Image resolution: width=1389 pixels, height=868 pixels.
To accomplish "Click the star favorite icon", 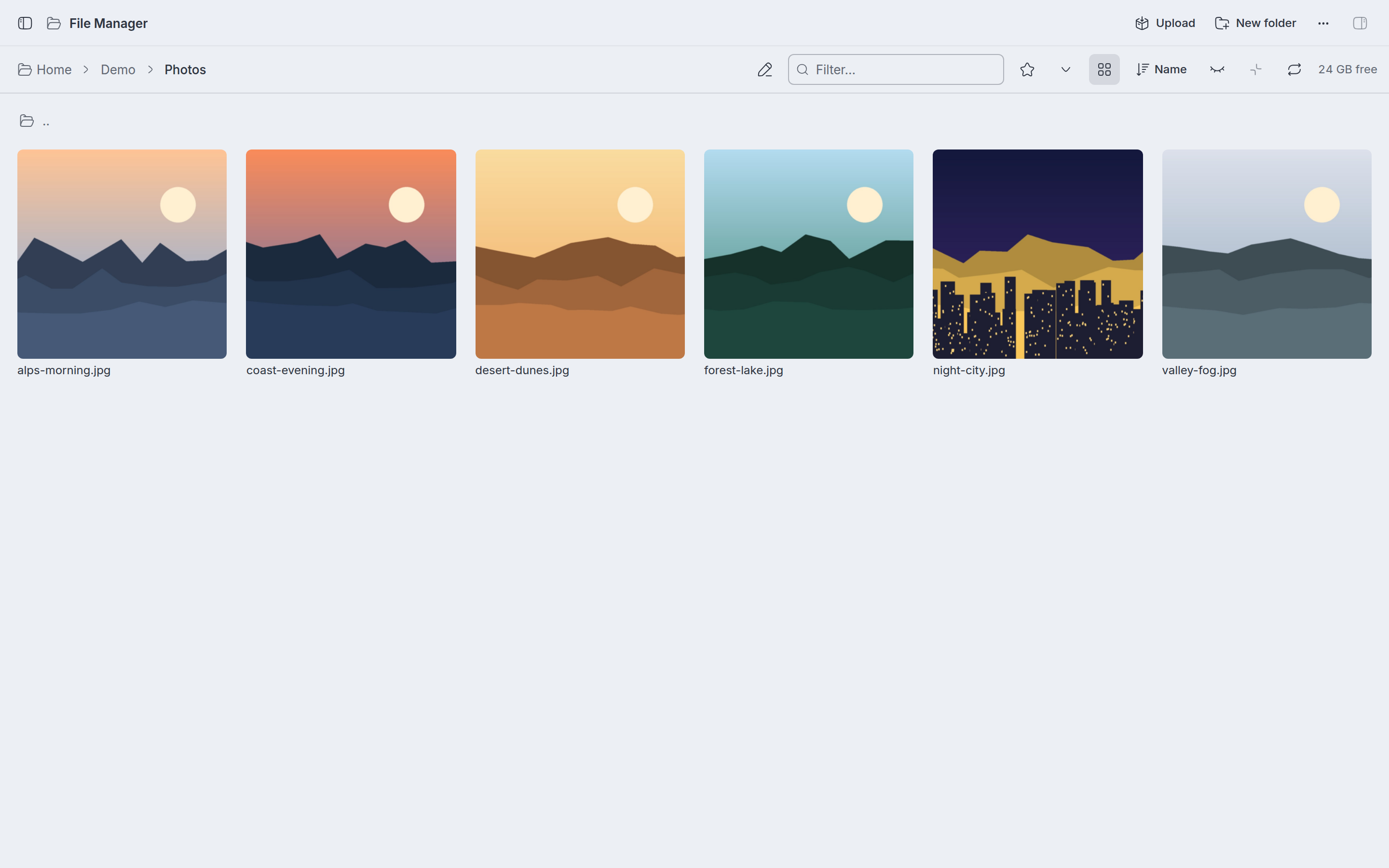I will 1027,69.
